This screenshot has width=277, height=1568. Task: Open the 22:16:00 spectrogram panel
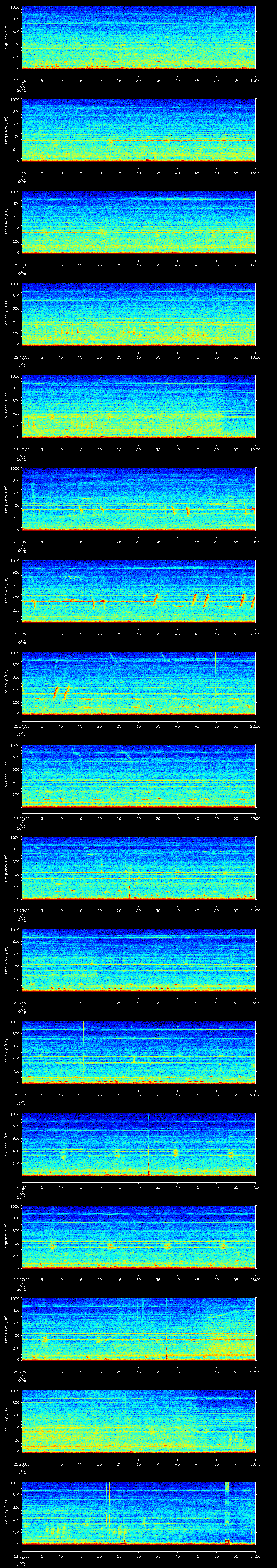[138, 222]
